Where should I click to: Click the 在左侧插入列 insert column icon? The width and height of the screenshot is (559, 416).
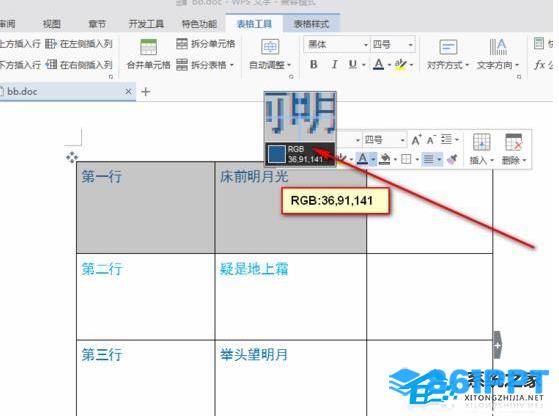pos(51,44)
